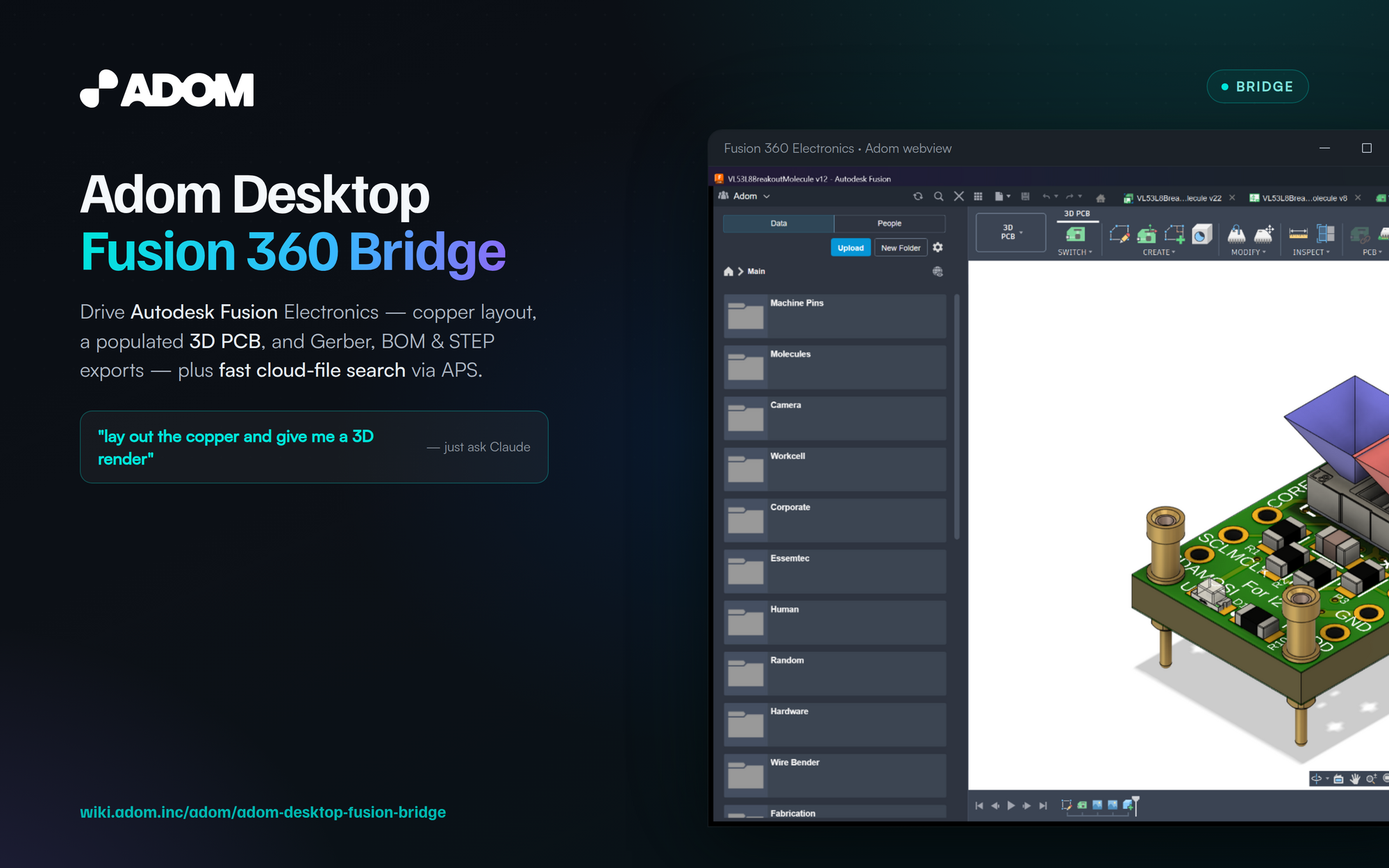Step back one timeline feature

pyautogui.click(x=995, y=806)
